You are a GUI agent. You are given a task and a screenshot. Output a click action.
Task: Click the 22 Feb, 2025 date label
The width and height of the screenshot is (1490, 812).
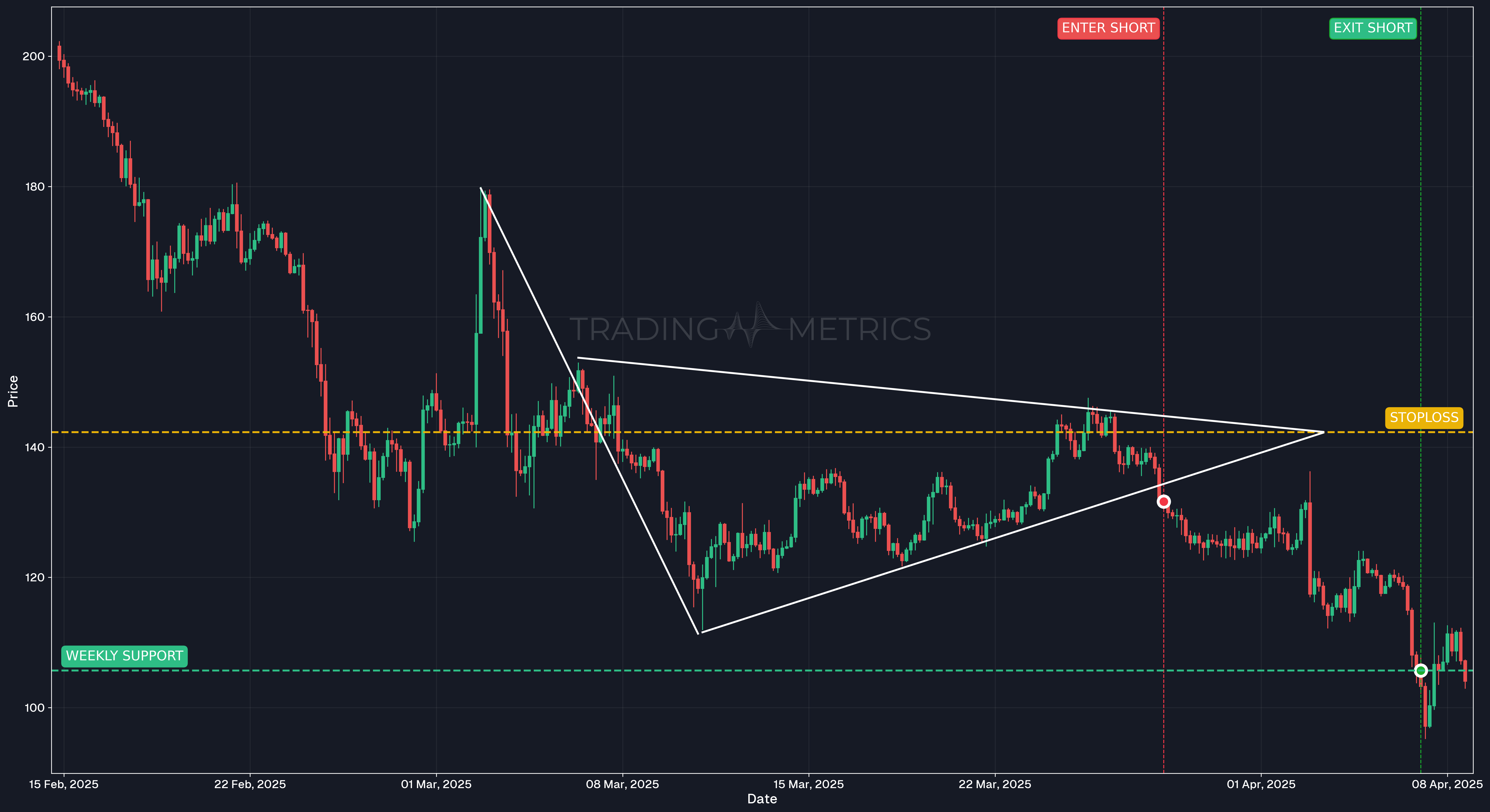click(x=250, y=784)
